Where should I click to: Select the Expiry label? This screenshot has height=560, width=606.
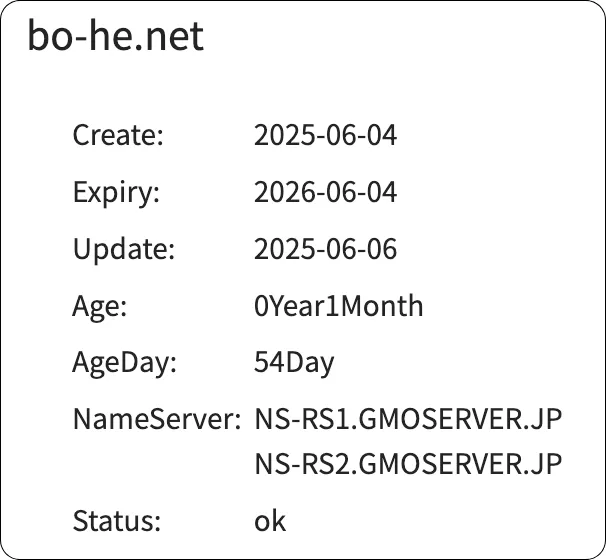[116, 192]
